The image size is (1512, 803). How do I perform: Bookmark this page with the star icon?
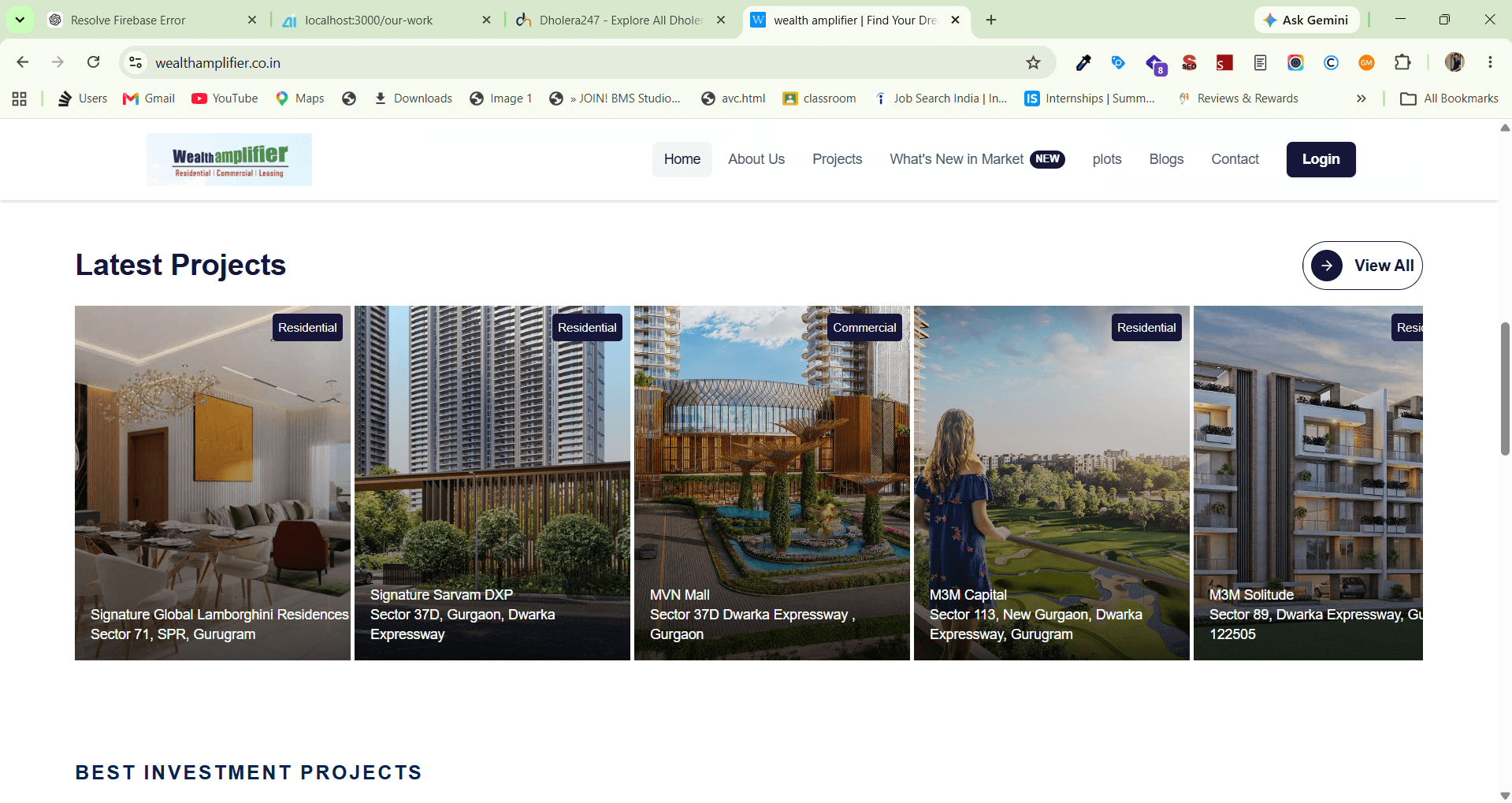tap(1033, 62)
